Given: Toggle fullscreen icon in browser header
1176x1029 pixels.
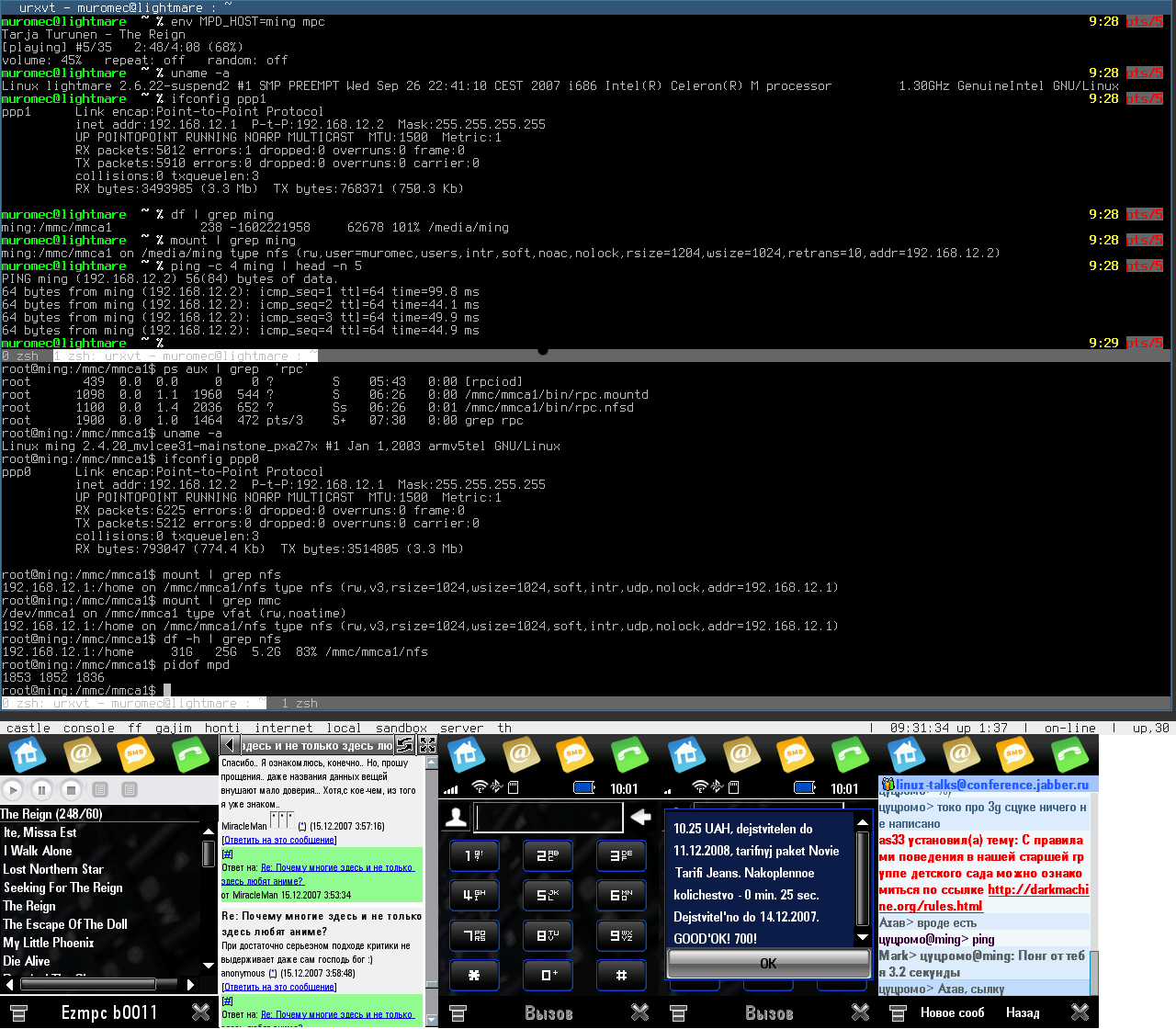Looking at the screenshot, I should pos(427,745).
